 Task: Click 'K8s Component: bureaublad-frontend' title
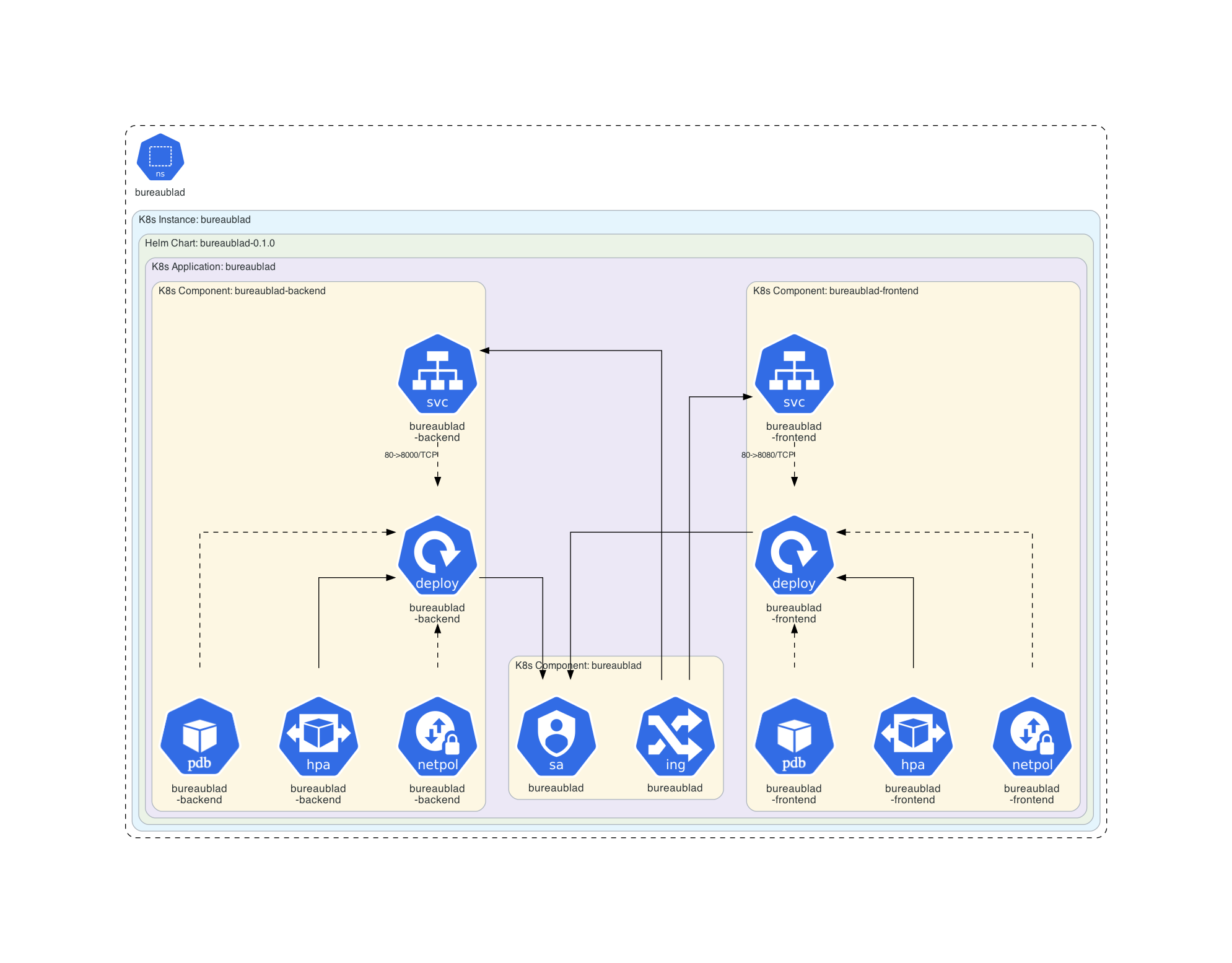pyautogui.click(x=835, y=291)
